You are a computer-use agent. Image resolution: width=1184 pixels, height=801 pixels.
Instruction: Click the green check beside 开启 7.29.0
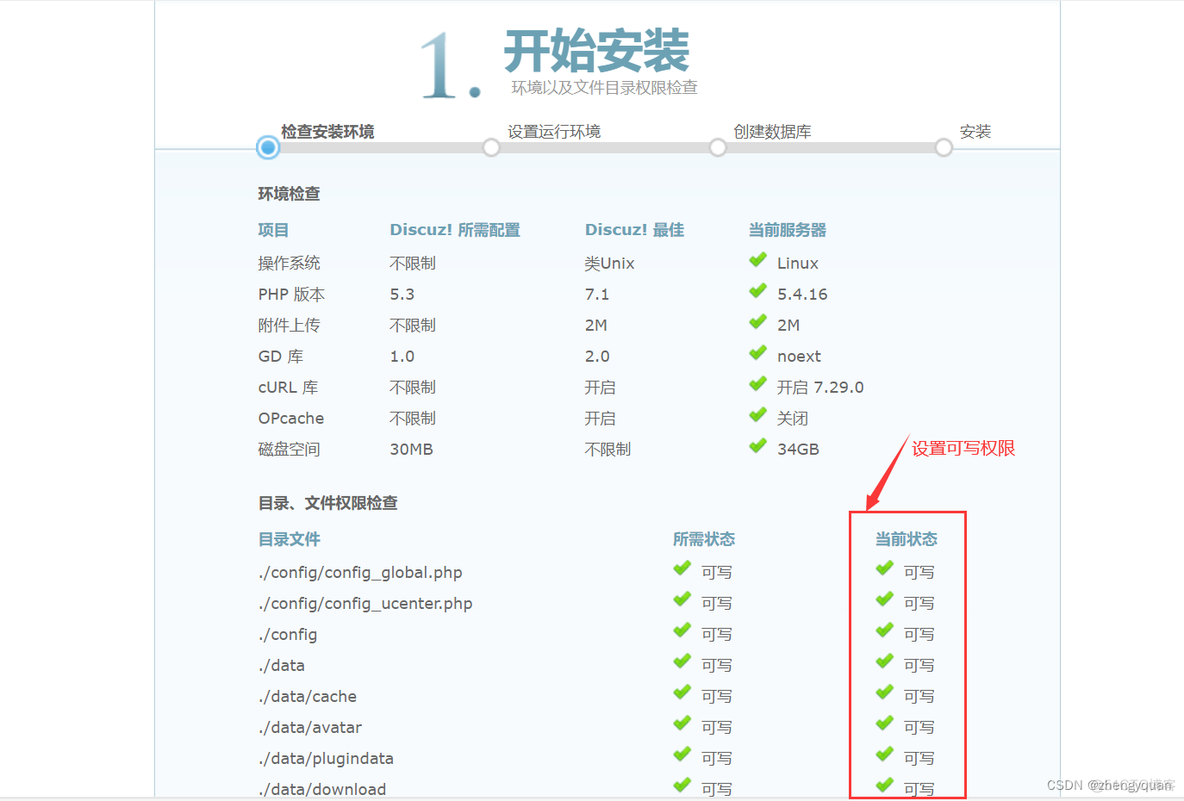[x=758, y=384]
